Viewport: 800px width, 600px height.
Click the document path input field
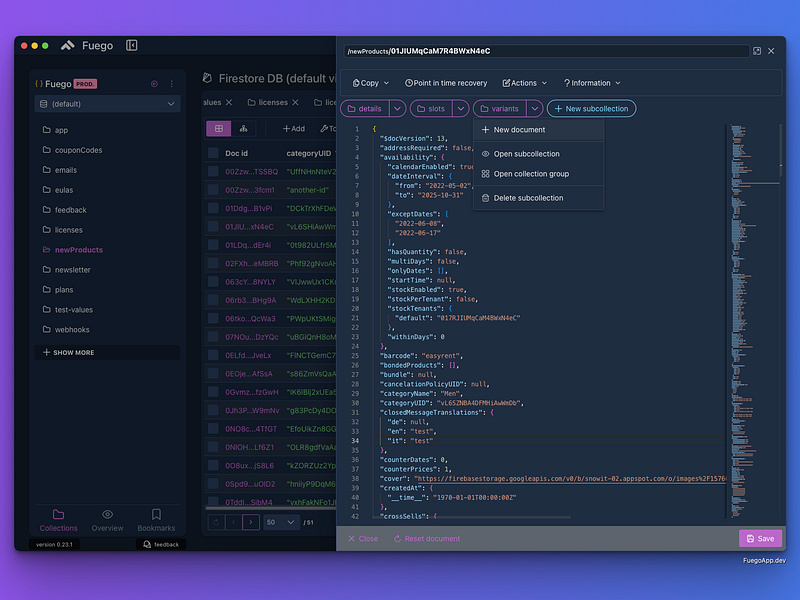(x=546, y=51)
